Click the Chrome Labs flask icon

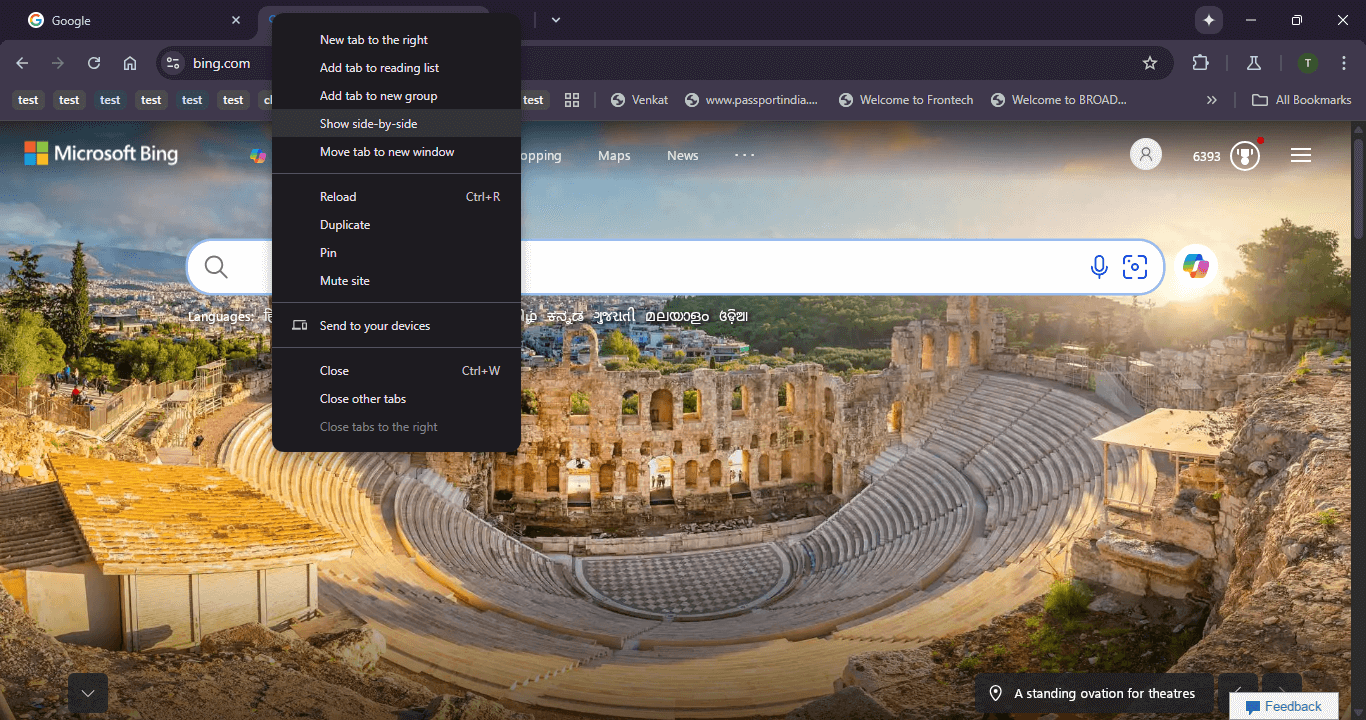point(1253,63)
